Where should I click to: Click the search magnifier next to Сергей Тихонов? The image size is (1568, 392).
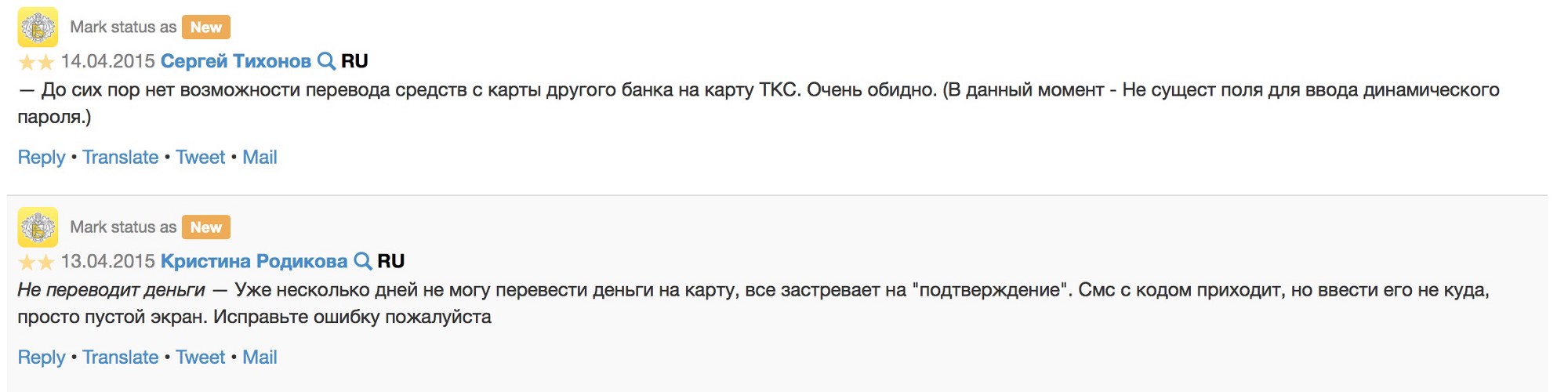[326, 61]
